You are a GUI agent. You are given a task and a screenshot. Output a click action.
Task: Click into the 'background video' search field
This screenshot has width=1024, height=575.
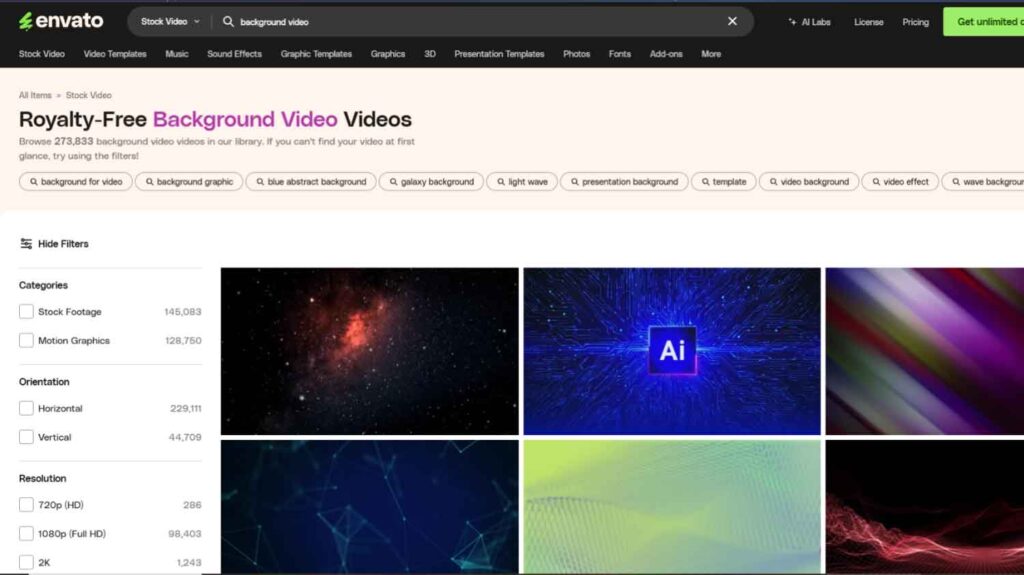click(480, 22)
